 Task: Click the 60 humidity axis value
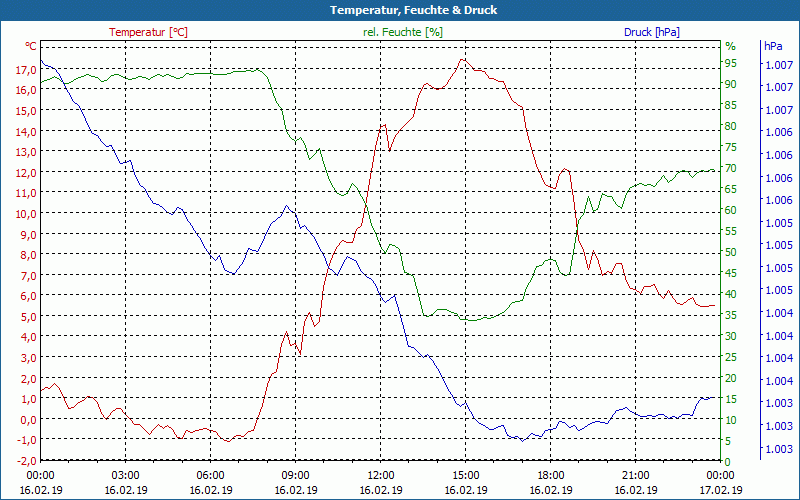point(731,210)
